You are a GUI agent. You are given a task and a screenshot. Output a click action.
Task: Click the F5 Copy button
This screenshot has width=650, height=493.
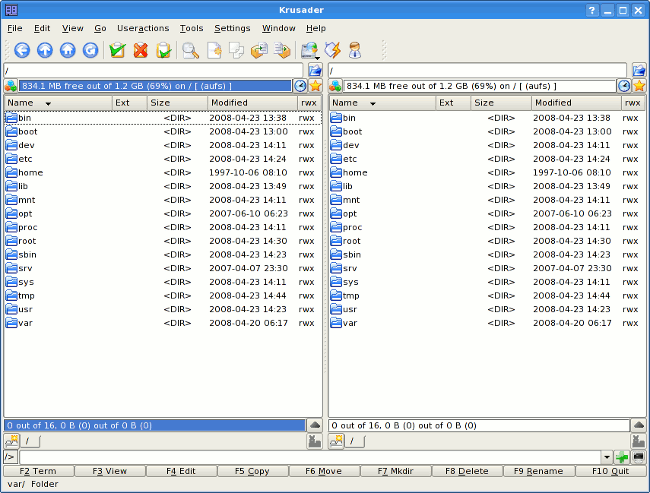point(252,471)
